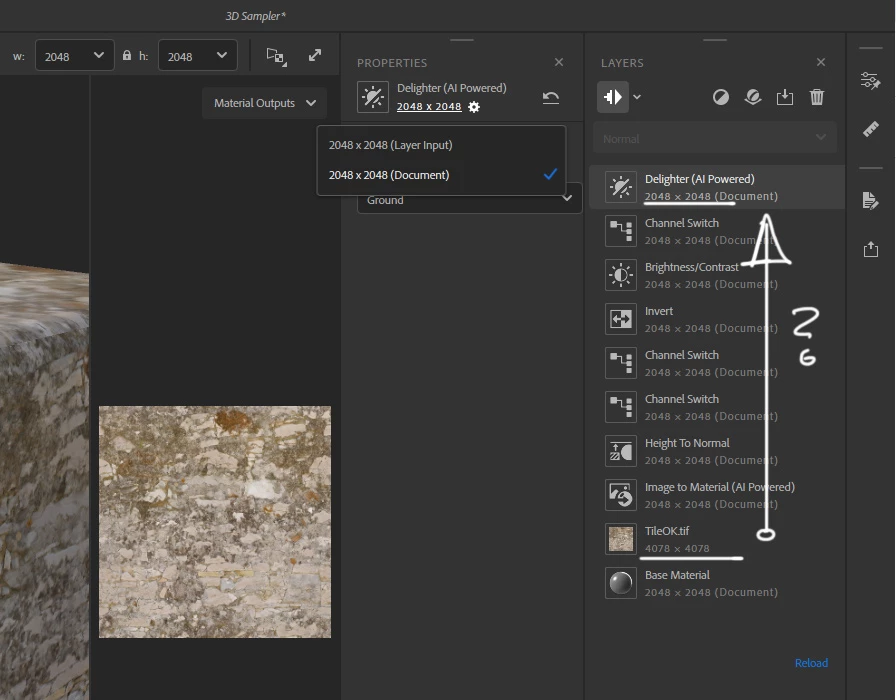
Task: Open the resolution settings gear icon
Action: (x=474, y=107)
